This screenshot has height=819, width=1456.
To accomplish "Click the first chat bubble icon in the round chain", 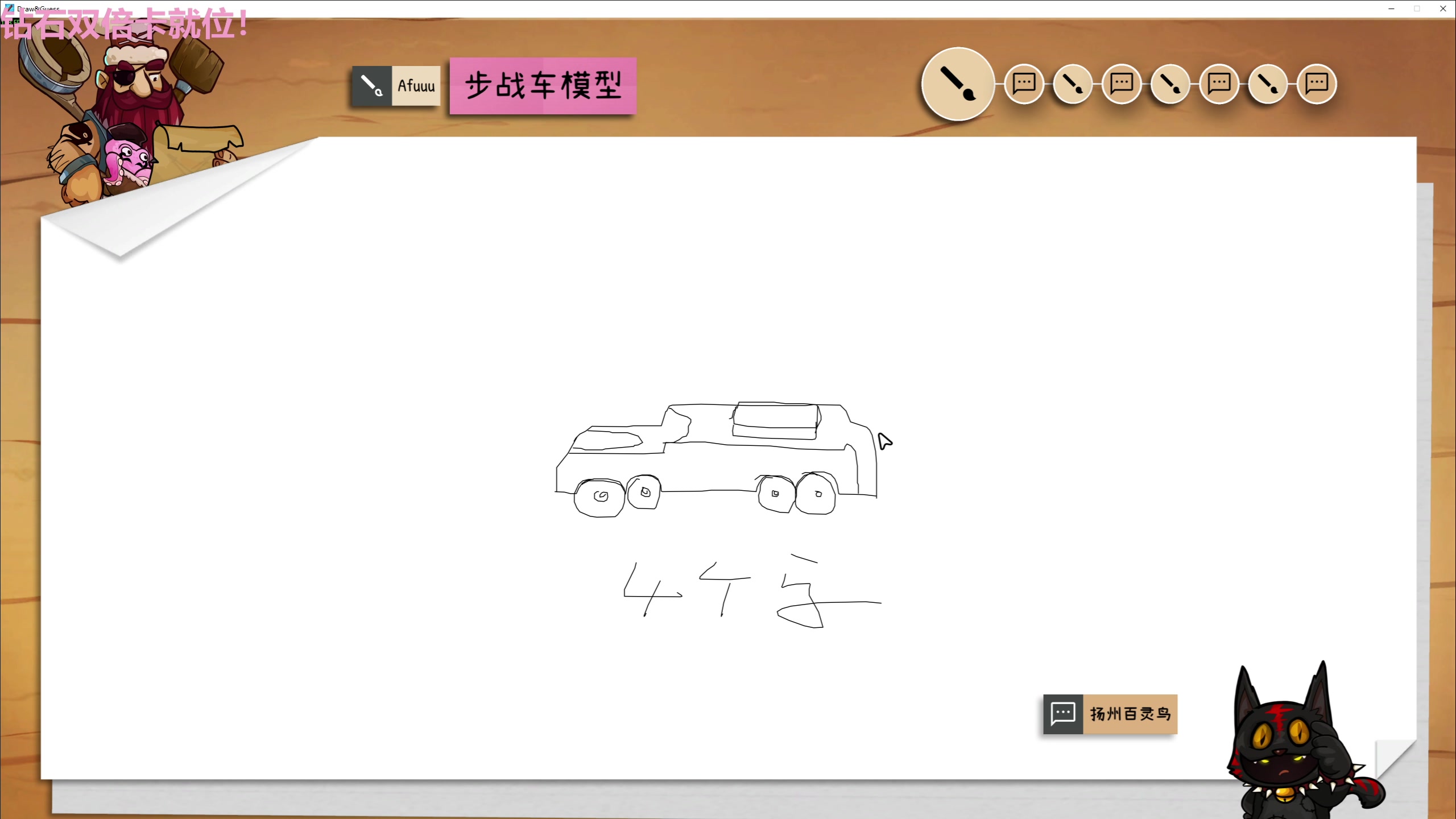I will (1023, 84).
